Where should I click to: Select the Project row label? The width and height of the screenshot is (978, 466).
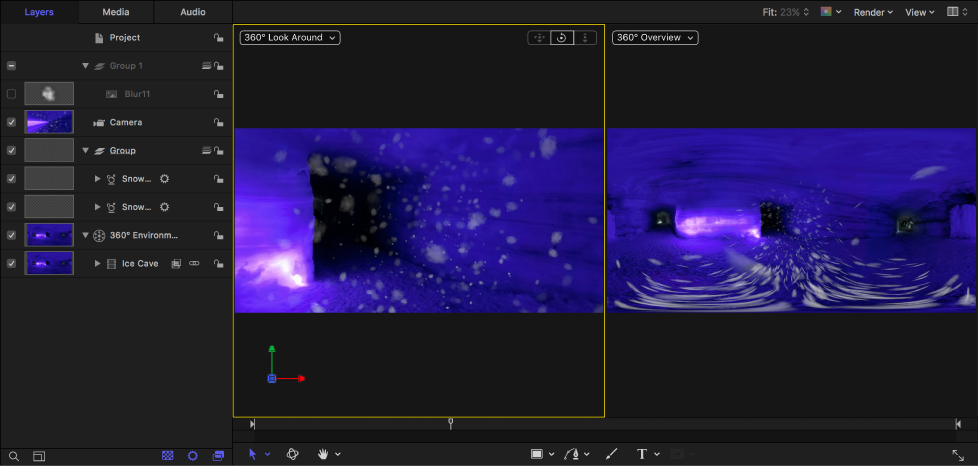click(125, 38)
